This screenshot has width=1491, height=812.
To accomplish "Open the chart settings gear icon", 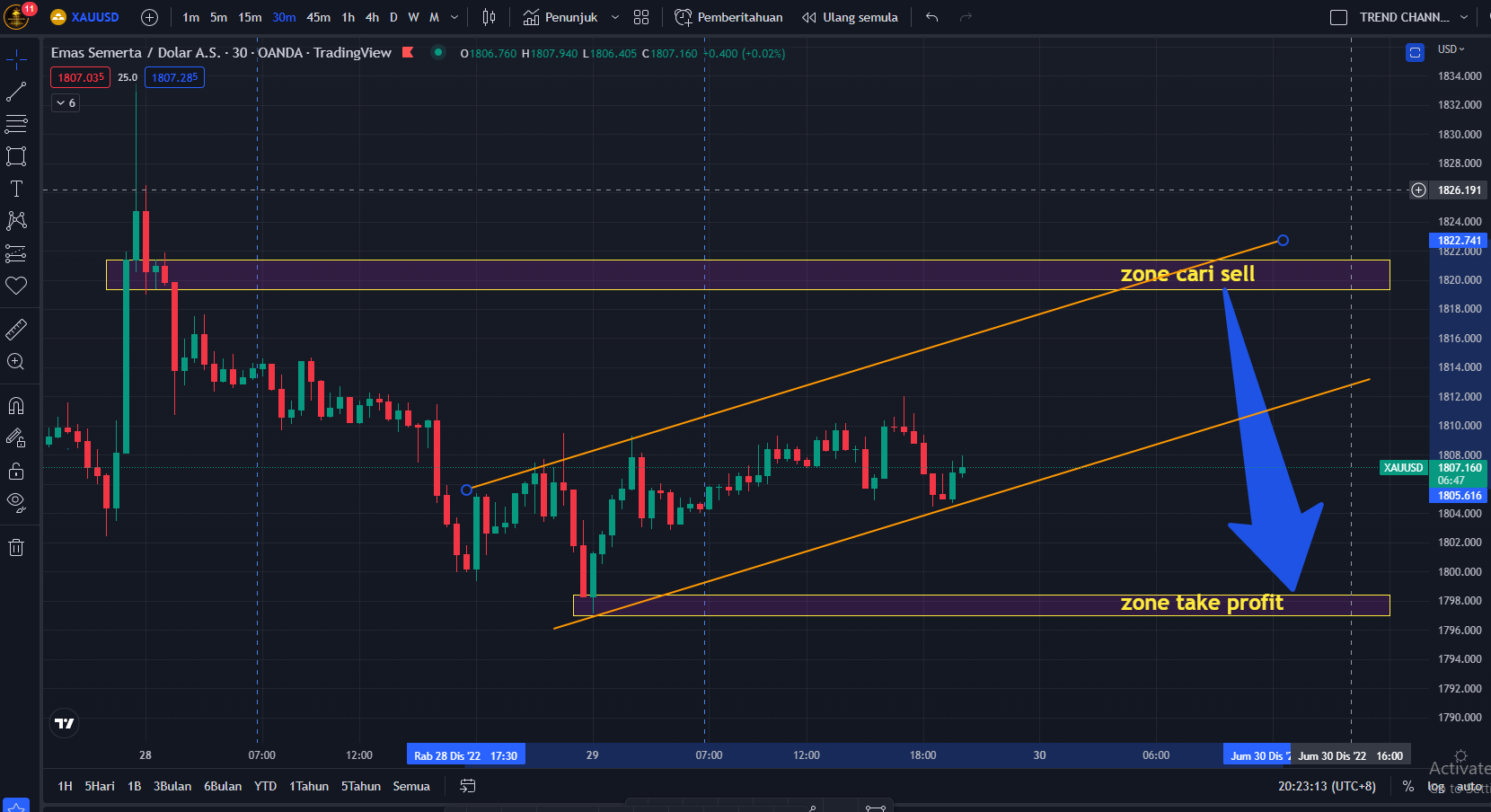I will tap(1460, 755).
